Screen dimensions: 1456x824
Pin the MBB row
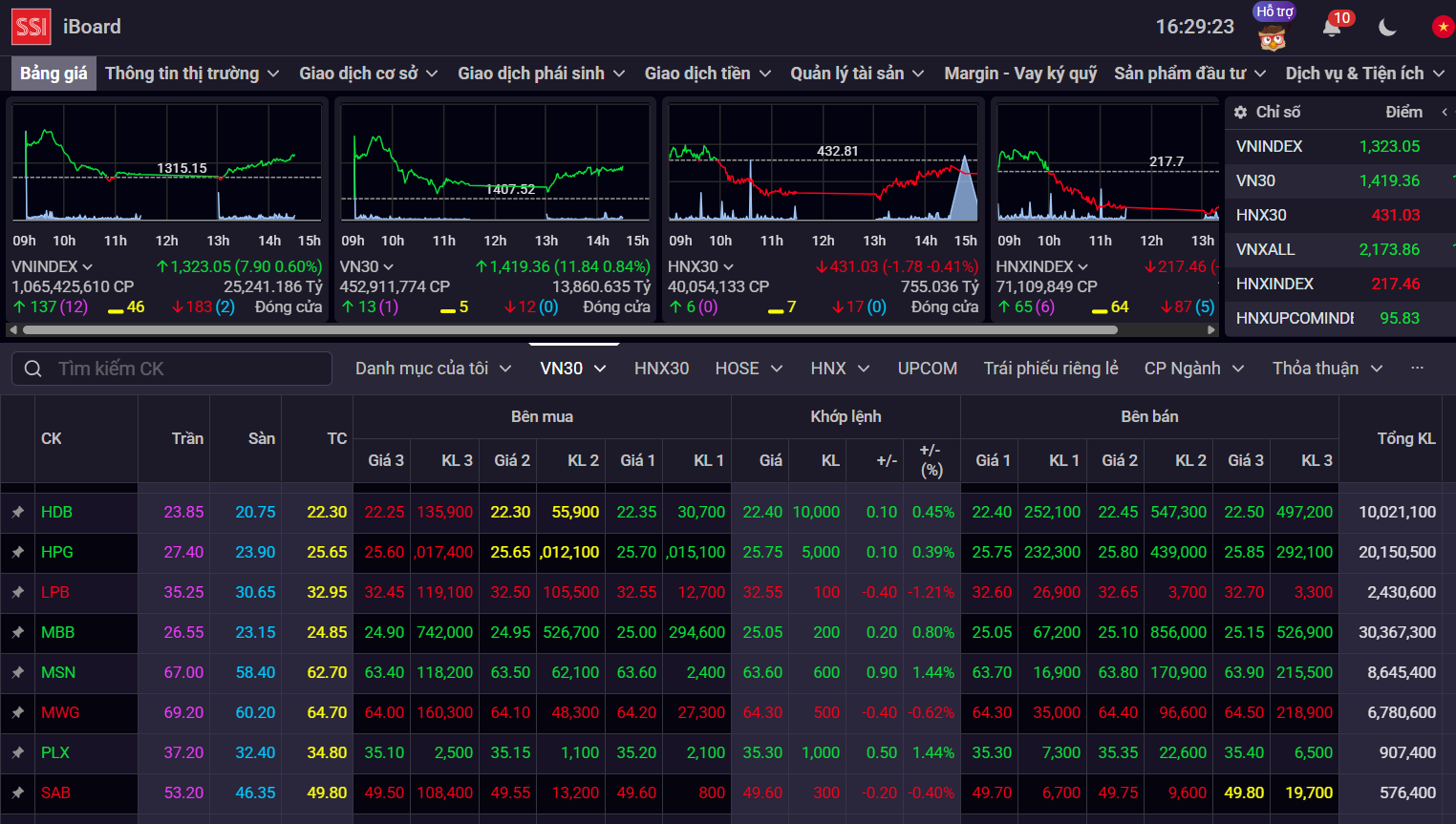[18, 633]
